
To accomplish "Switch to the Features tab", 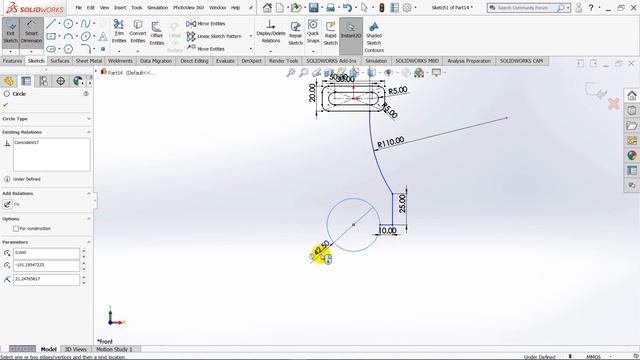I will 12,61.
